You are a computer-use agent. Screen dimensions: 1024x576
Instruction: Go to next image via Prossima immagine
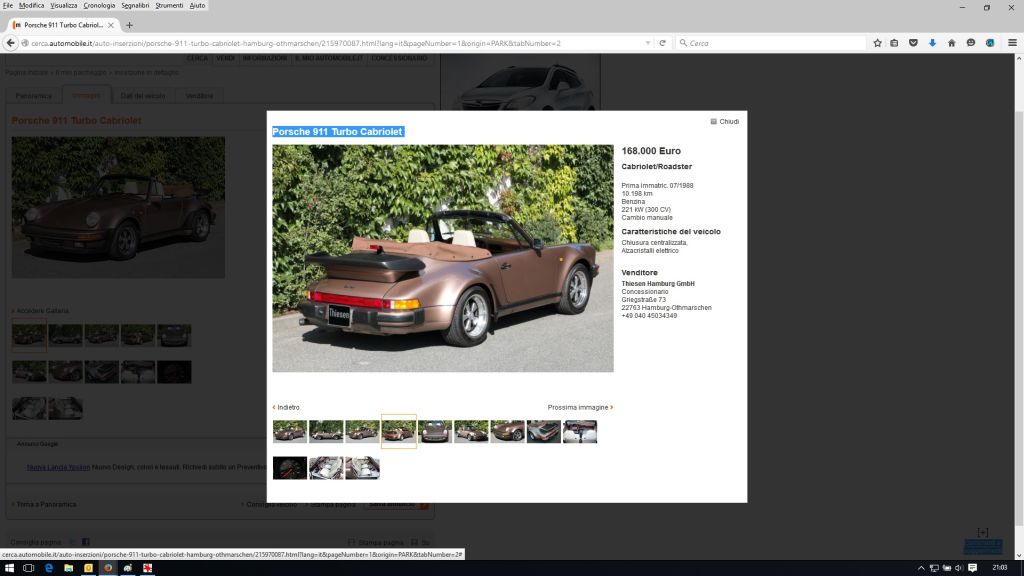pyautogui.click(x=580, y=408)
